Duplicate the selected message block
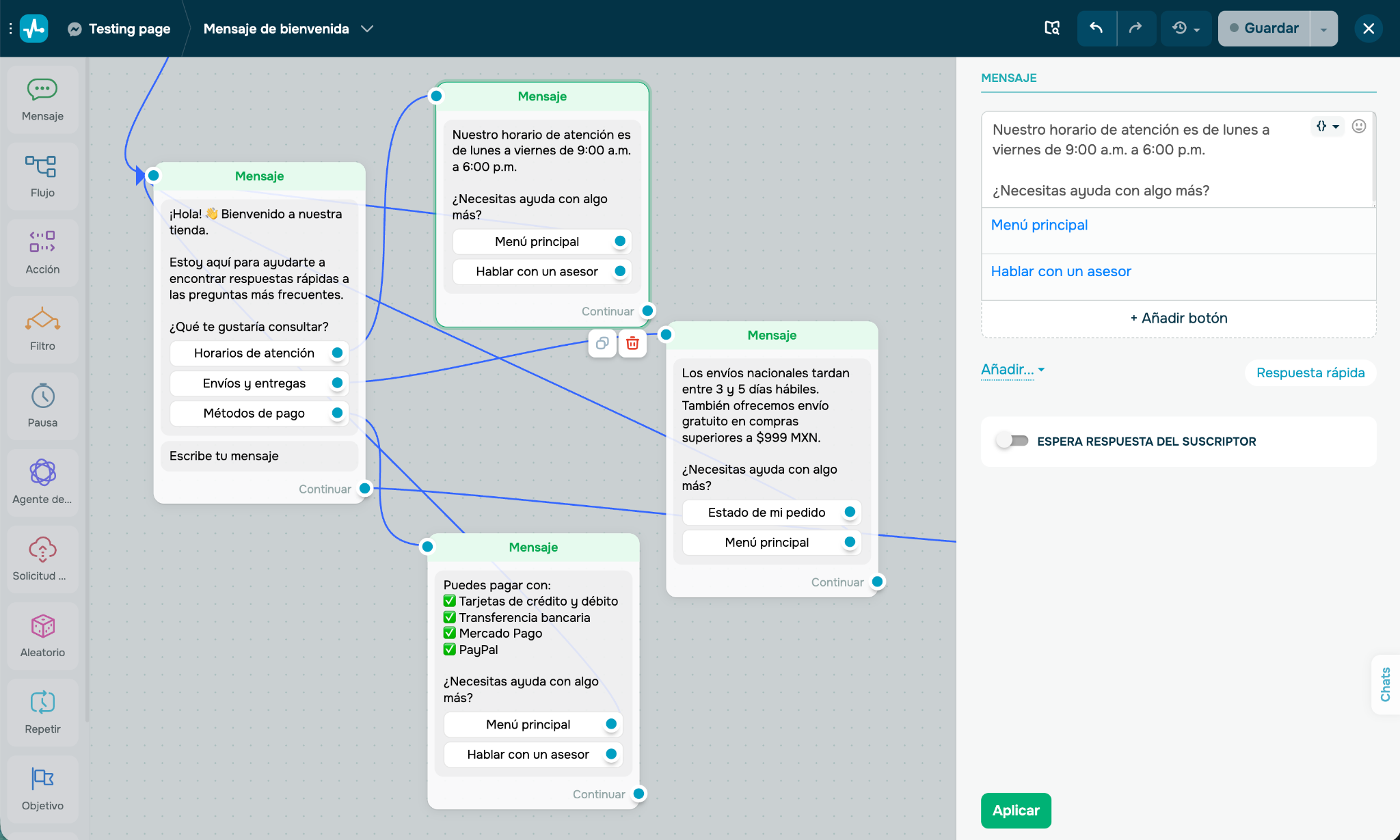 [x=602, y=343]
